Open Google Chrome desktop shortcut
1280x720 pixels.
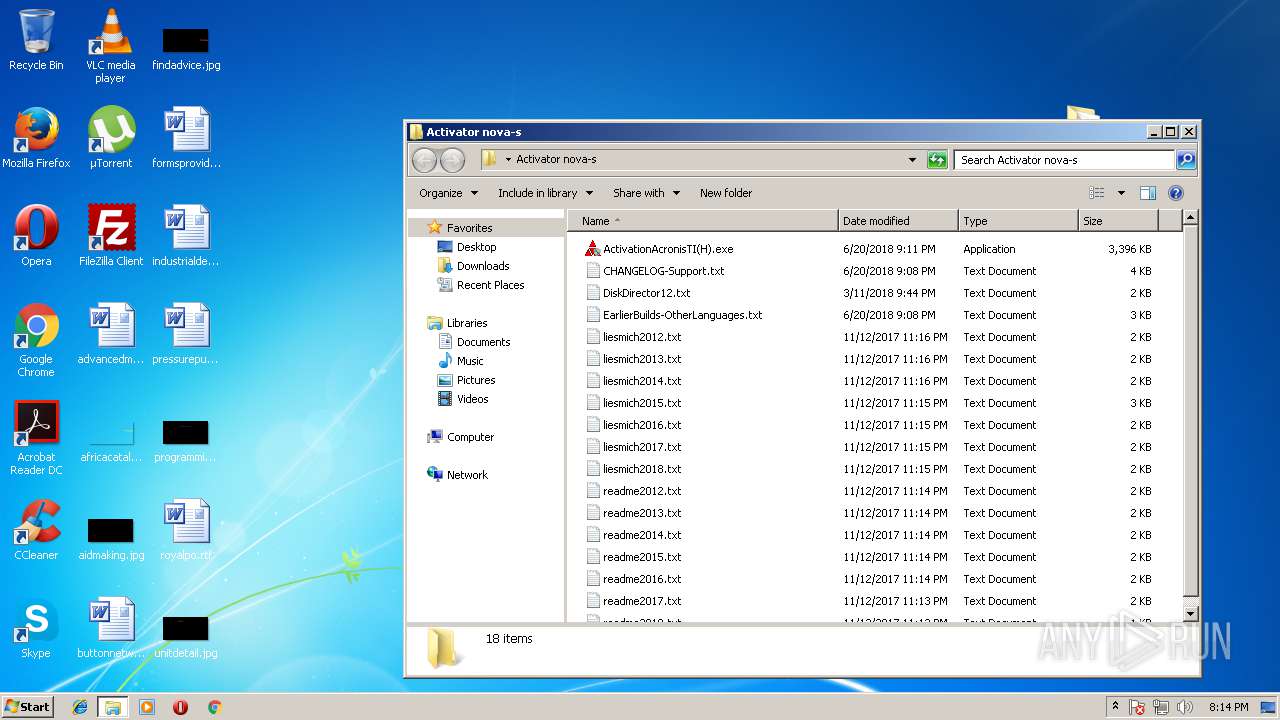36,340
